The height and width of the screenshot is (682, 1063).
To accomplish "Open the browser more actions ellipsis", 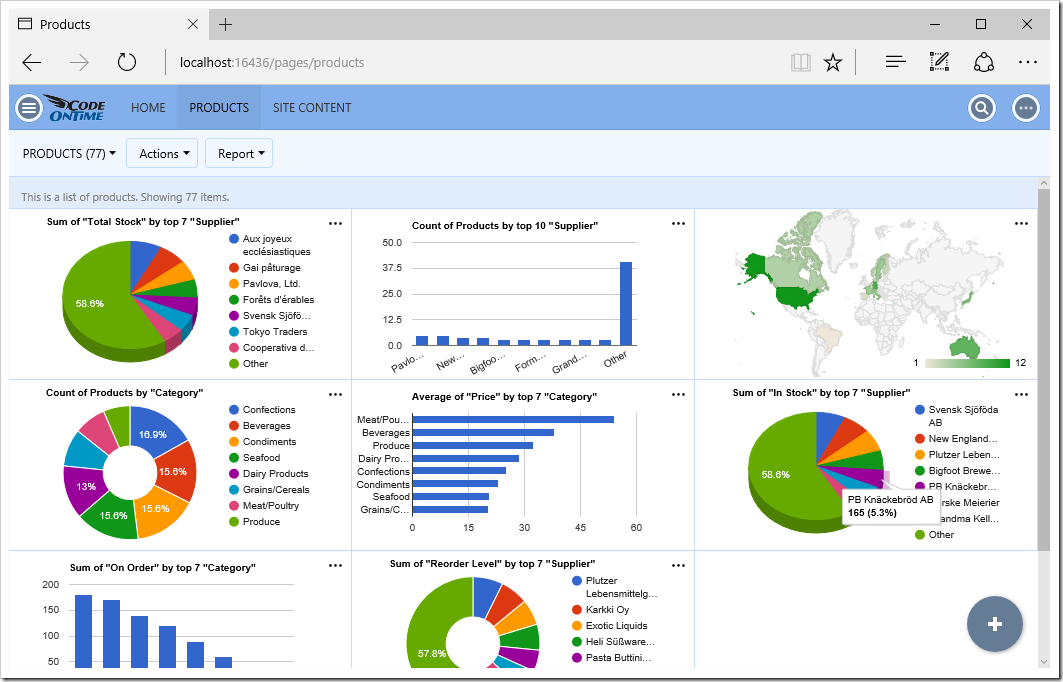I will [x=1028, y=62].
